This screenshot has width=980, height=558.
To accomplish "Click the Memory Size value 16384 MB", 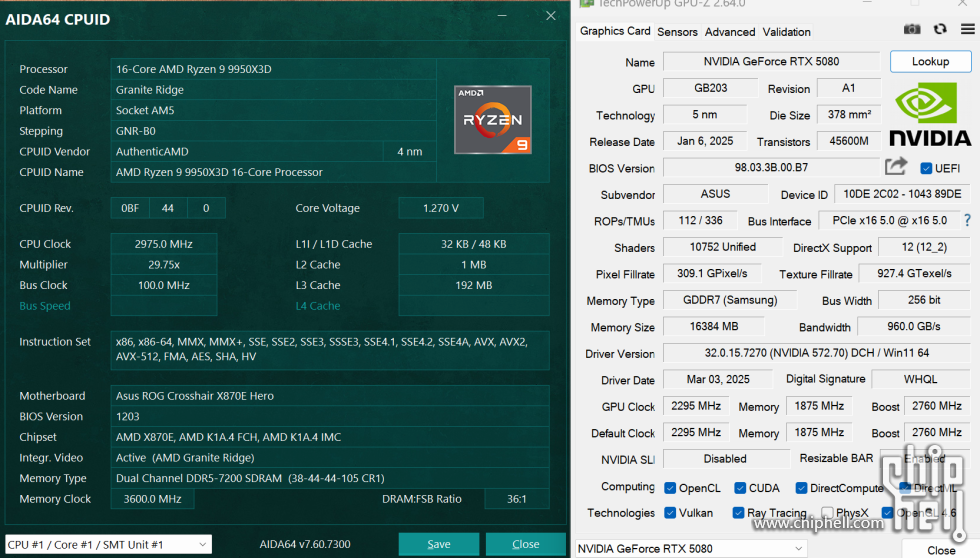I will [x=714, y=326].
